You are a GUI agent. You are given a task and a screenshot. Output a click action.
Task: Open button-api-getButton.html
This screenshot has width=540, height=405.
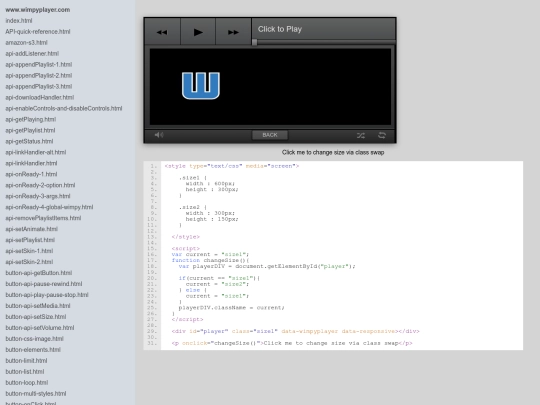(x=39, y=273)
